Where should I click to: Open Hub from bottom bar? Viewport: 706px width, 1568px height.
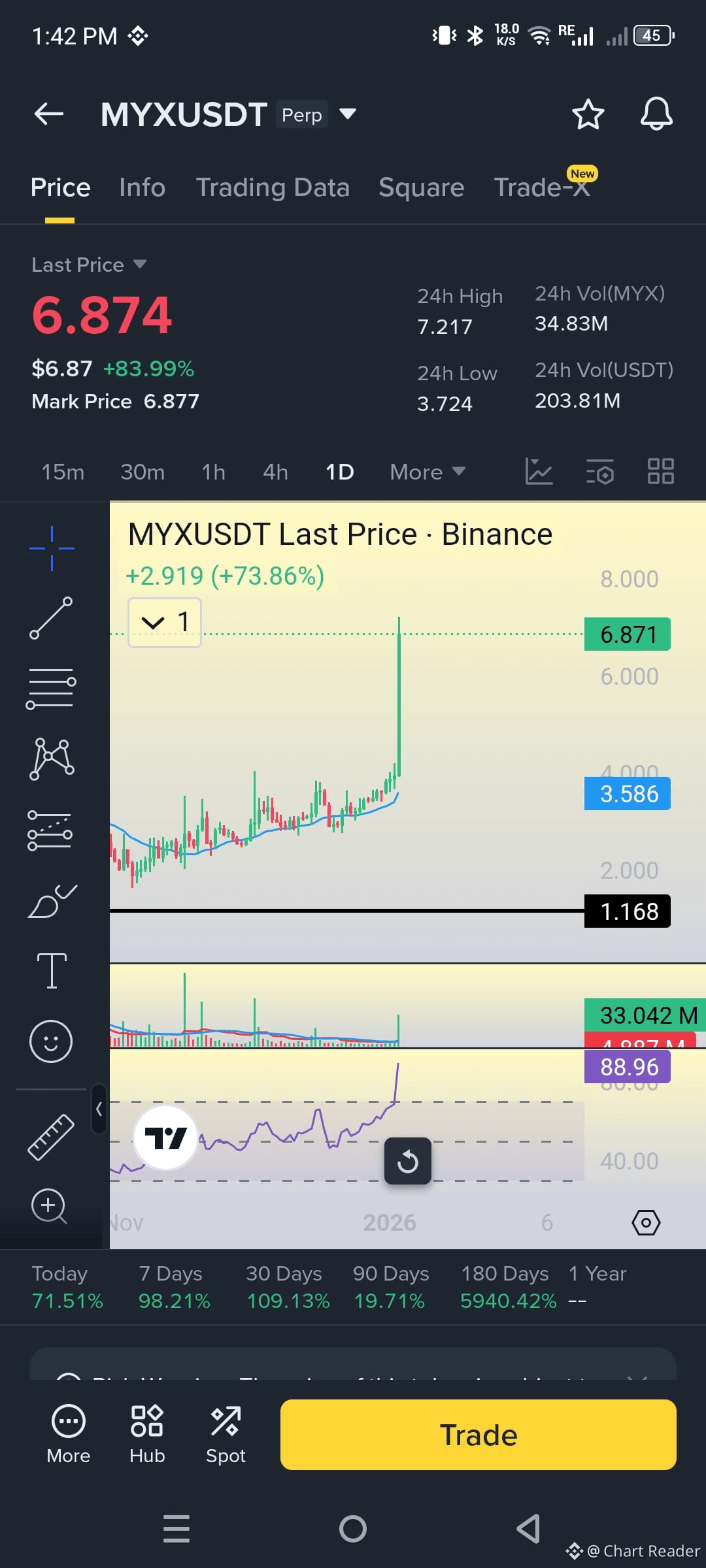click(x=147, y=1434)
